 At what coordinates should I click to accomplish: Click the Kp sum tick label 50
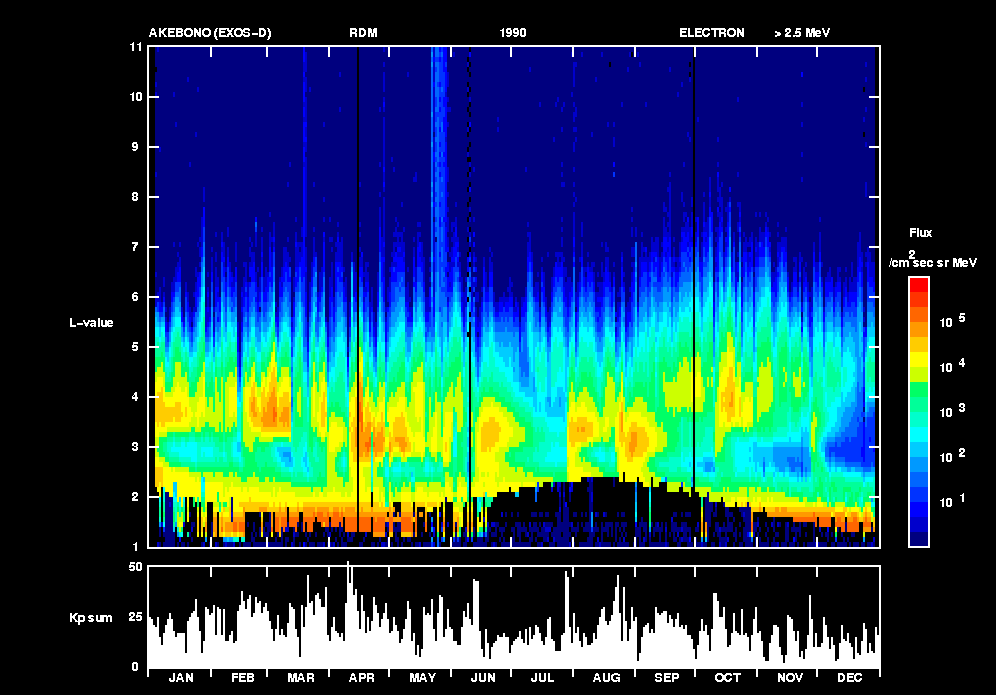135,567
